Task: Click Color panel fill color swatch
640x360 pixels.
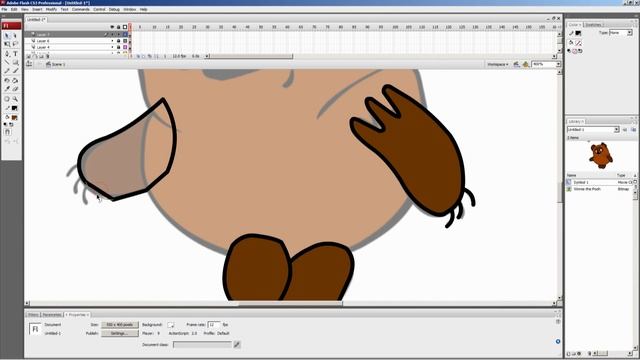Action: (x=578, y=42)
